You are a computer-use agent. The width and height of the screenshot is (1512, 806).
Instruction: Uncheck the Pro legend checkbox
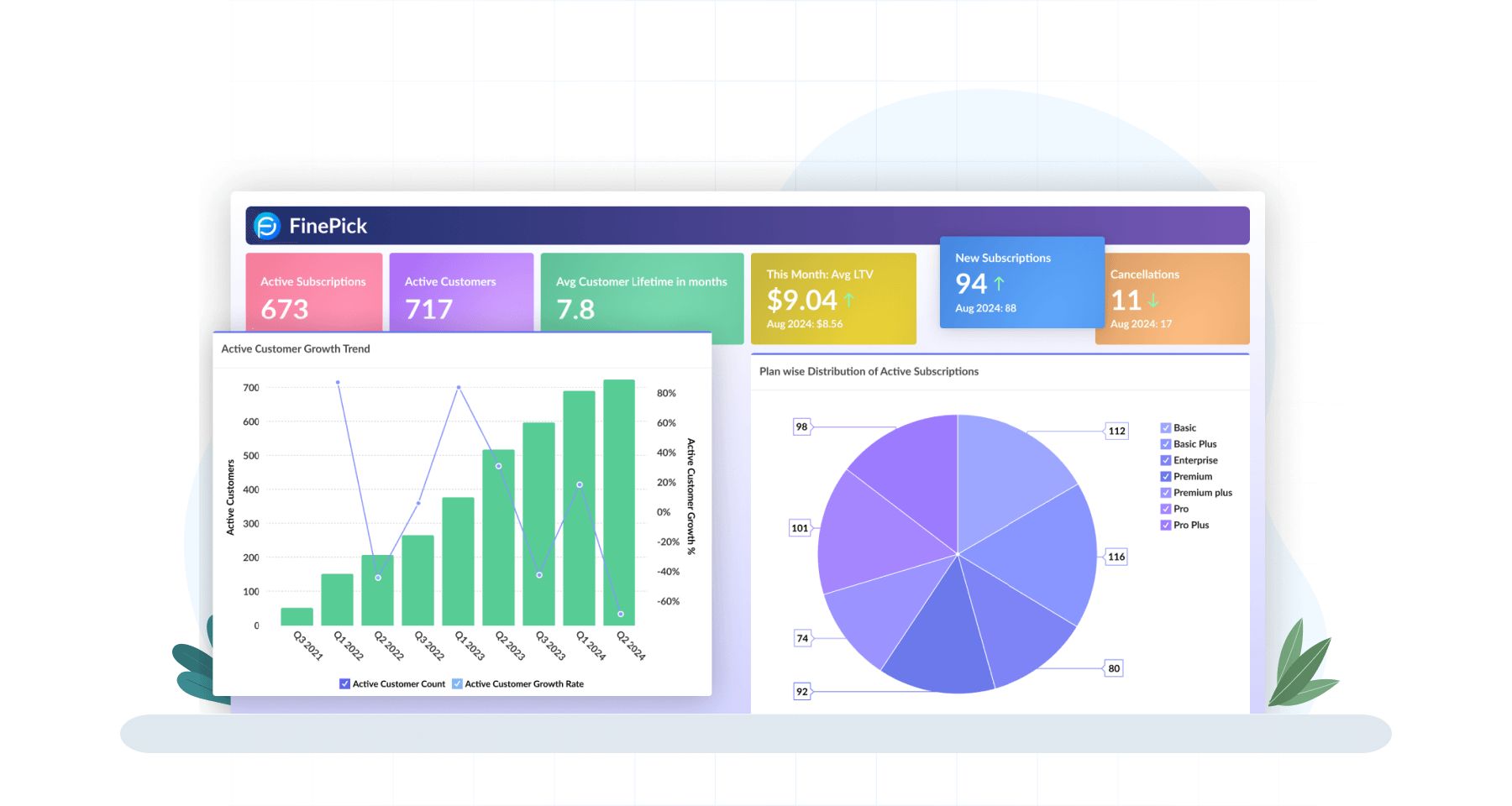[1166, 509]
